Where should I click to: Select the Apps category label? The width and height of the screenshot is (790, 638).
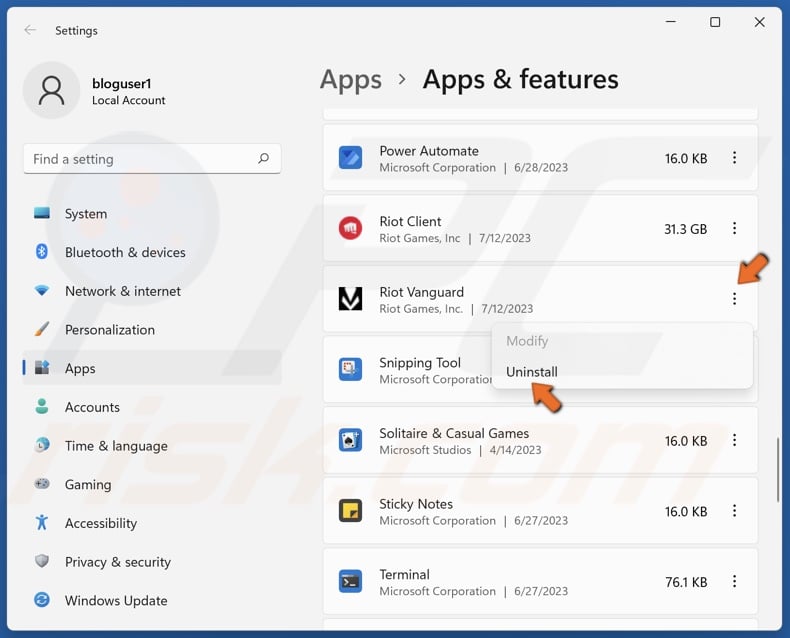click(x=80, y=368)
